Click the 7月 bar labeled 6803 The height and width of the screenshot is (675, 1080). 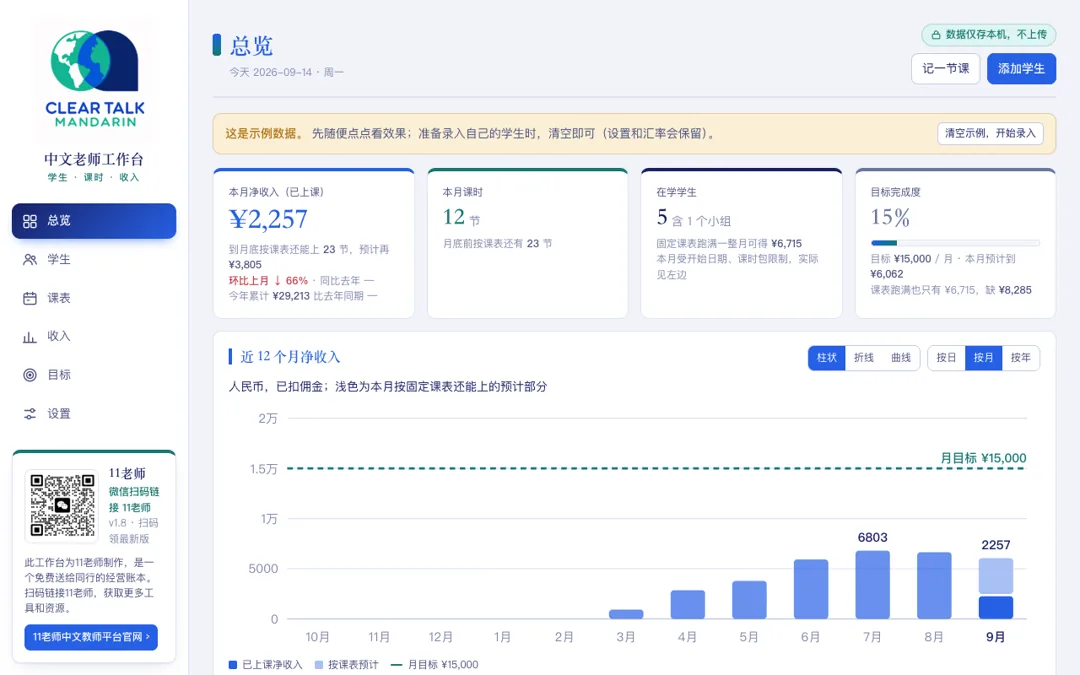tap(872, 584)
